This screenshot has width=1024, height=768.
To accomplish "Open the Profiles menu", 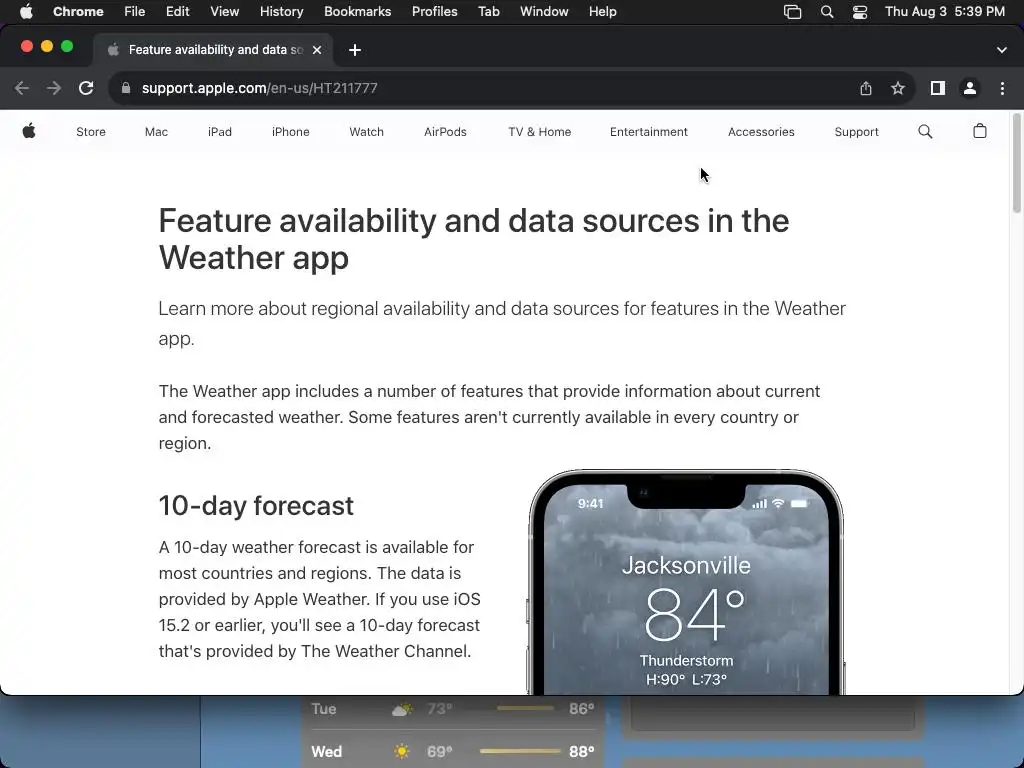I will click(434, 12).
